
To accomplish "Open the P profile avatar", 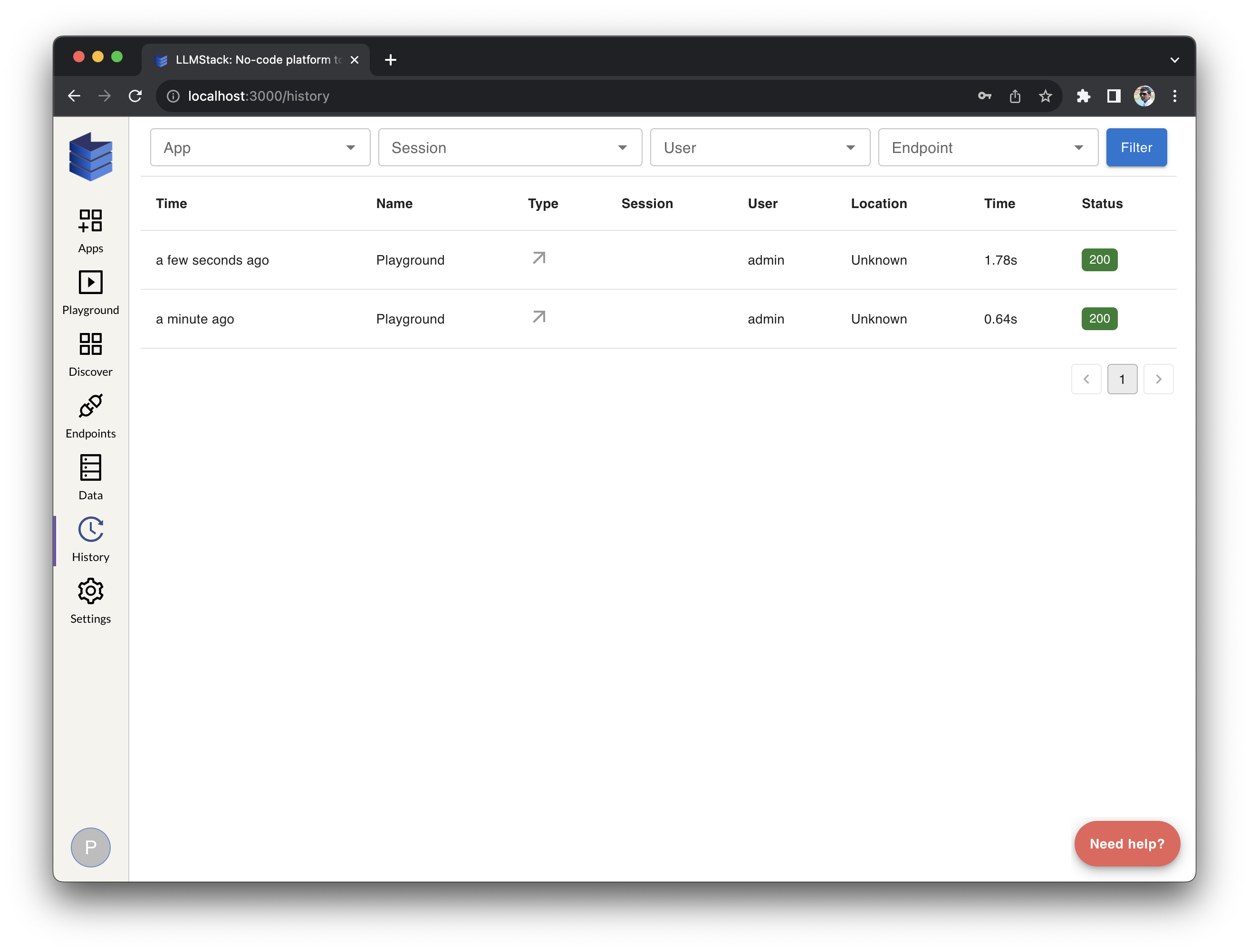I will [90, 847].
